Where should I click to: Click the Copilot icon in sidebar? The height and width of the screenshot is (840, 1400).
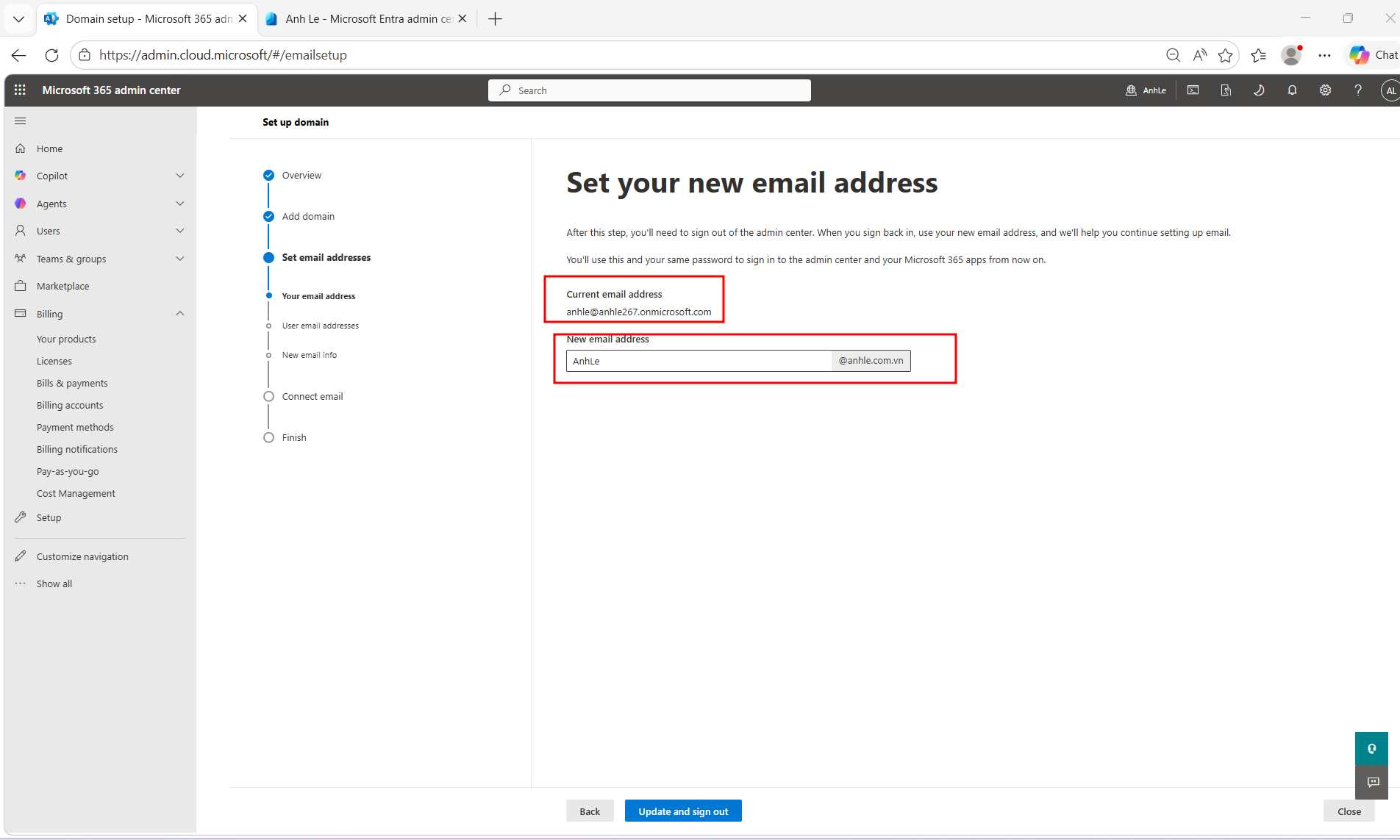21,176
